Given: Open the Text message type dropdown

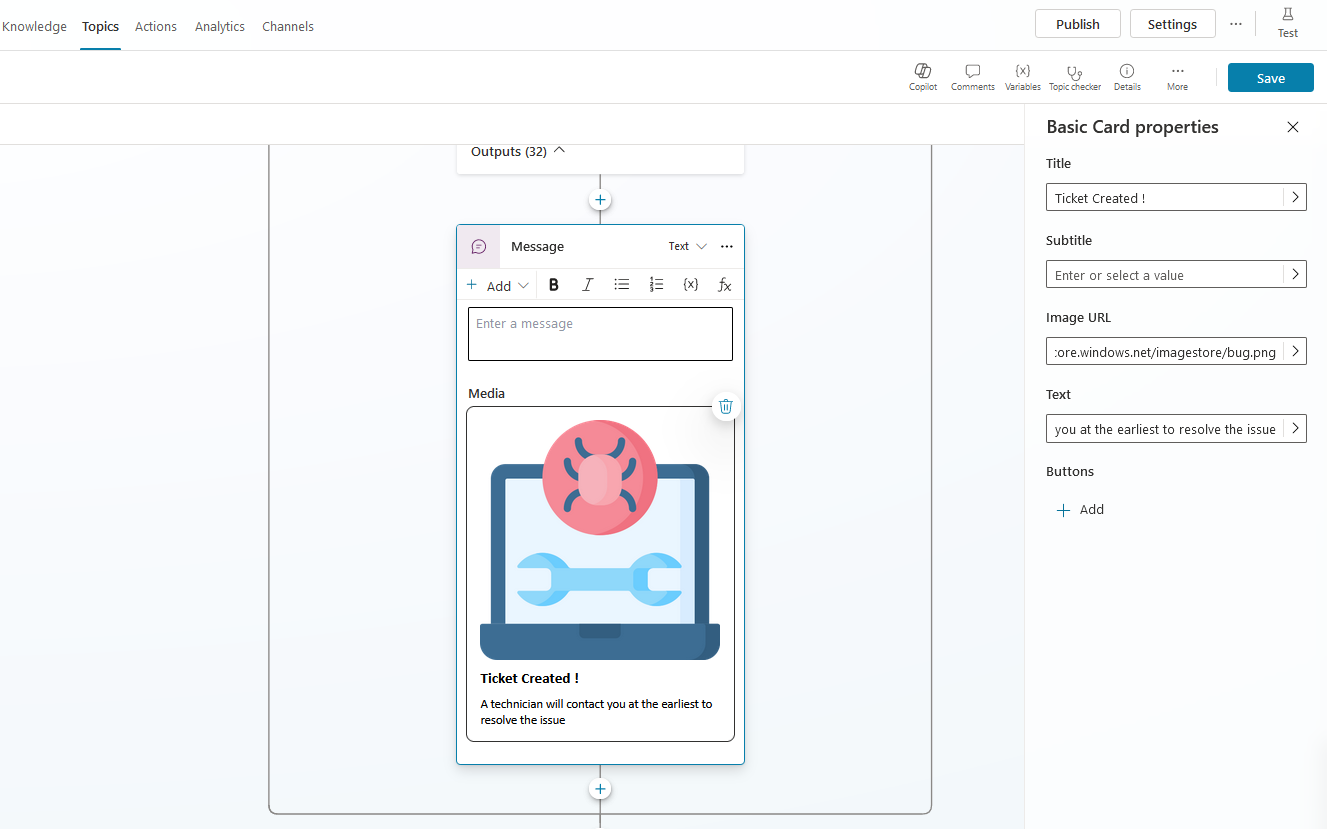Looking at the screenshot, I should (x=687, y=245).
